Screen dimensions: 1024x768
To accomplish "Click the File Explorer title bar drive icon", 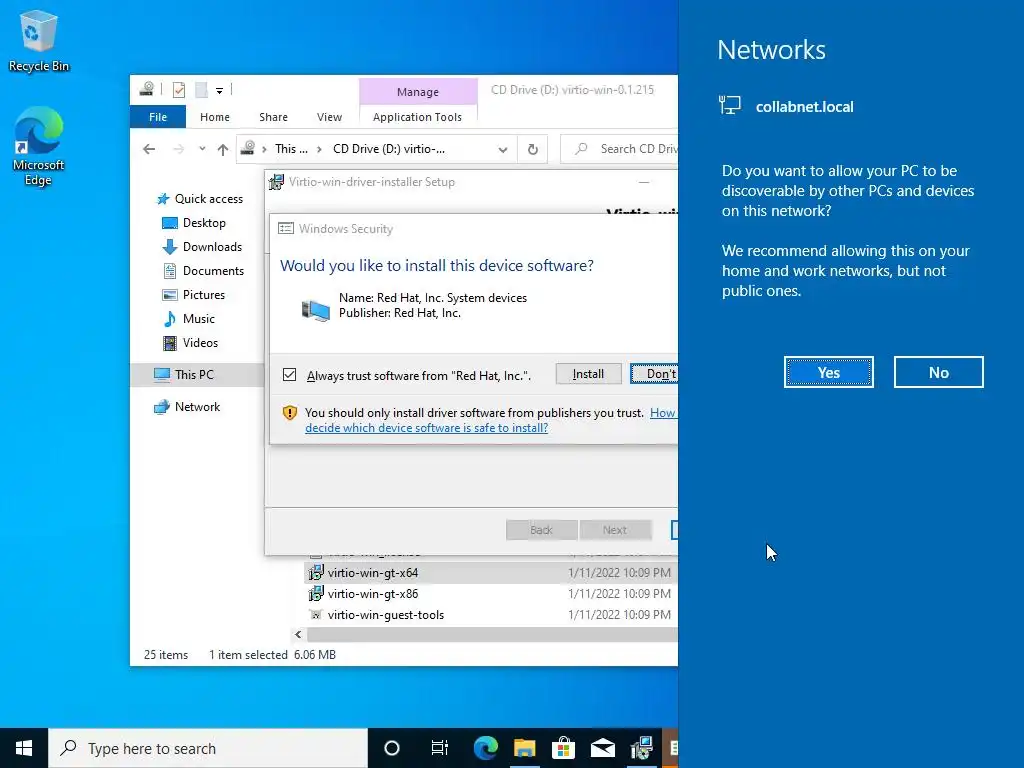I will click(147, 89).
